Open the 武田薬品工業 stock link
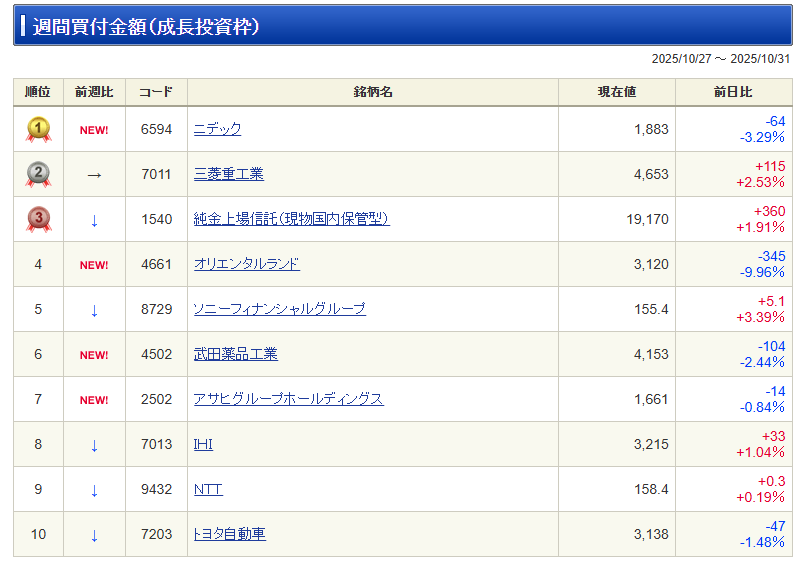Viewport: 810px width, 561px height. [x=236, y=353]
